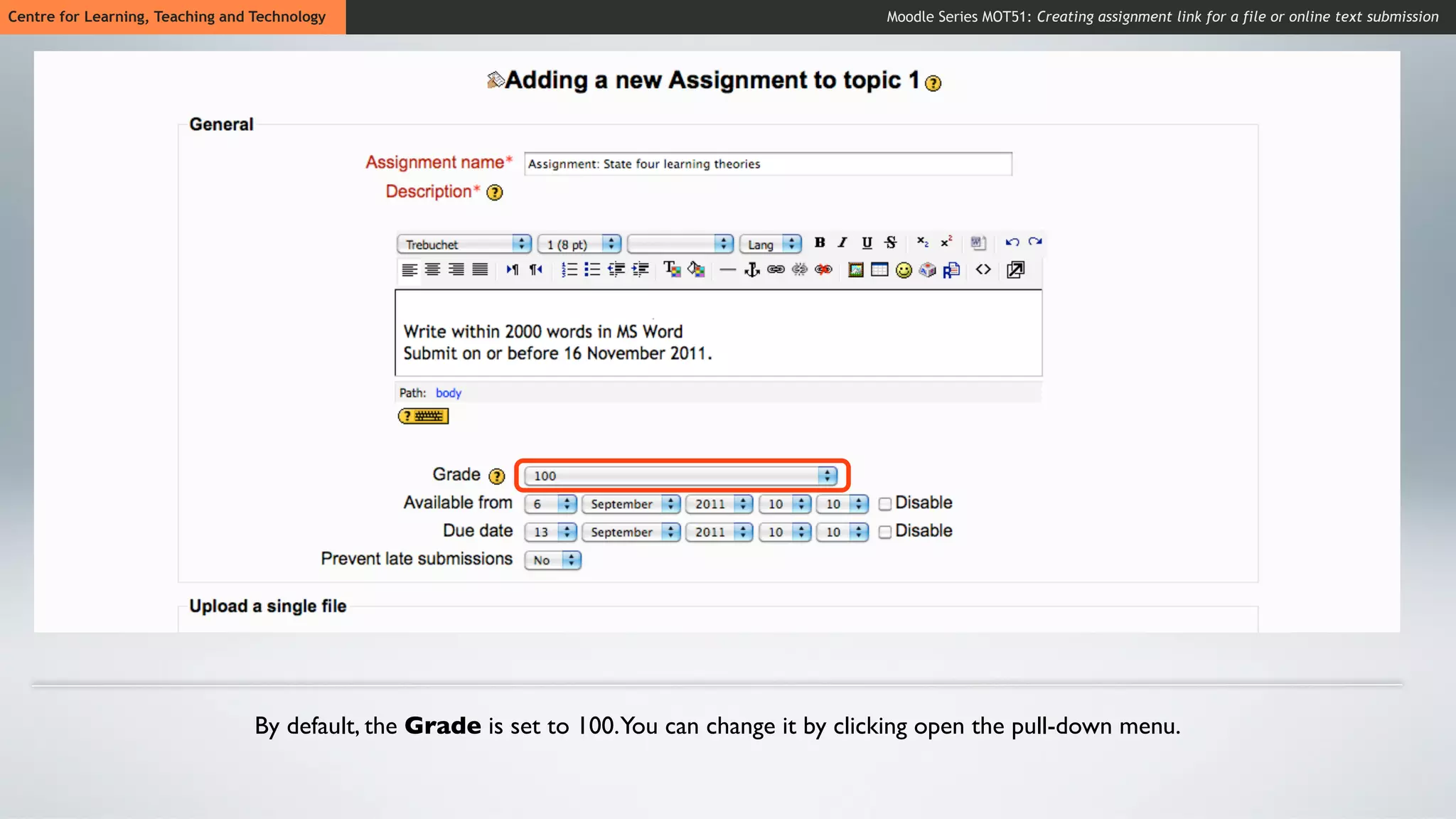This screenshot has width=1456, height=819.
Task: Insert a special character
Action: pyautogui.click(x=927, y=269)
